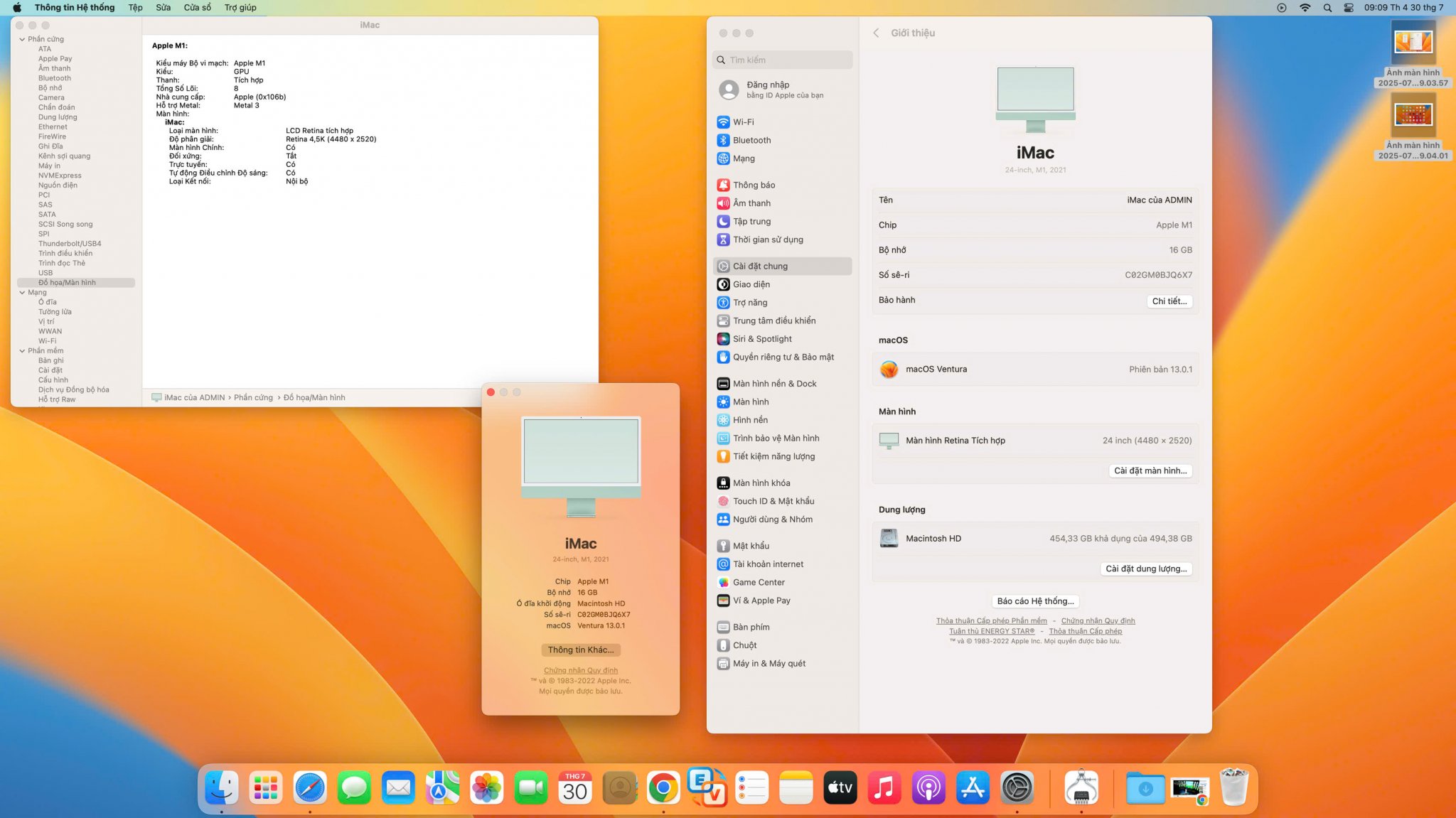The height and width of the screenshot is (818, 1456).
Task: Collapse the Phần cứng tree section
Action: [x=22, y=39]
